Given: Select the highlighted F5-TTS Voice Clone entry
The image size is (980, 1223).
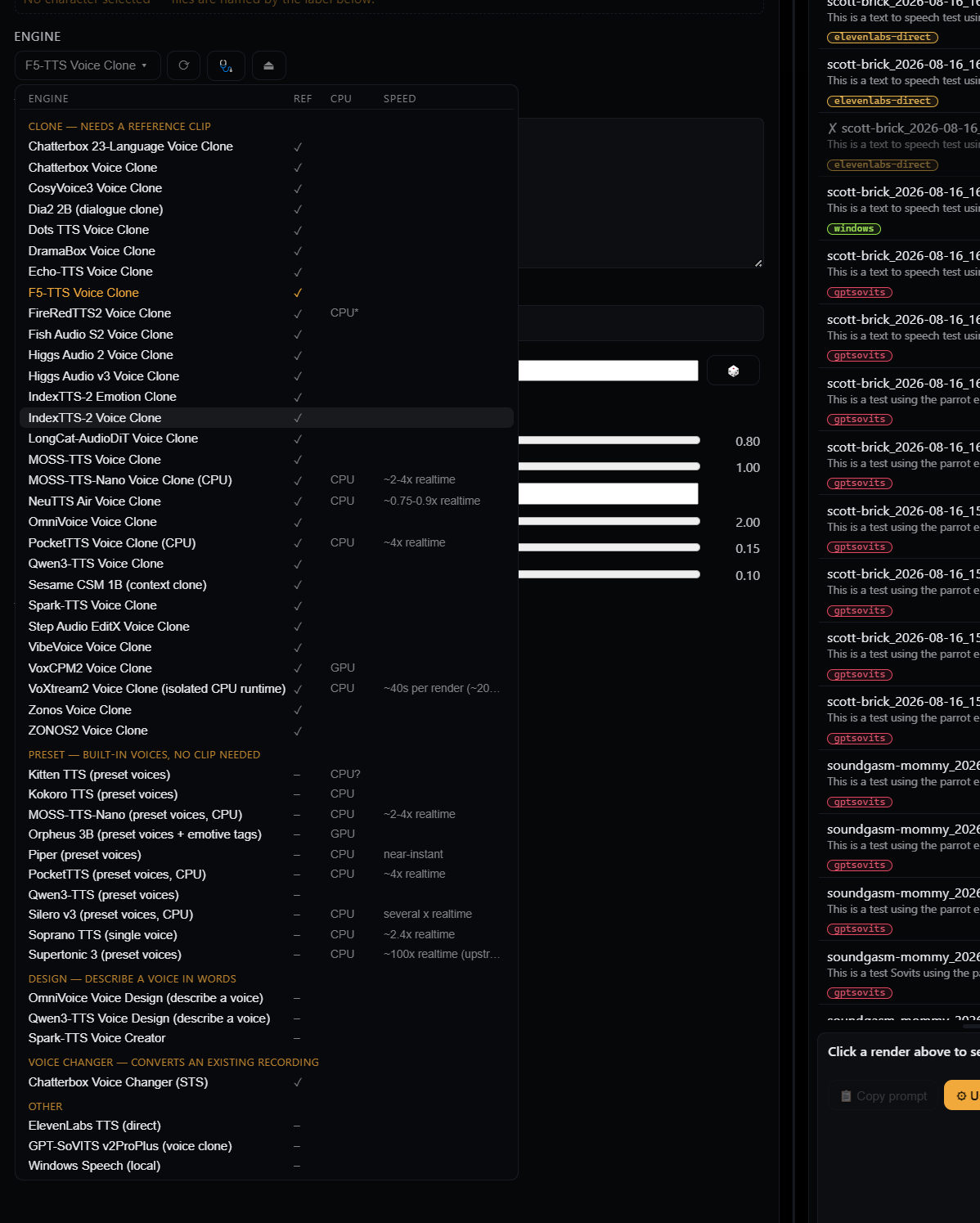Looking at the screenshot, I should tap(267, 293).
